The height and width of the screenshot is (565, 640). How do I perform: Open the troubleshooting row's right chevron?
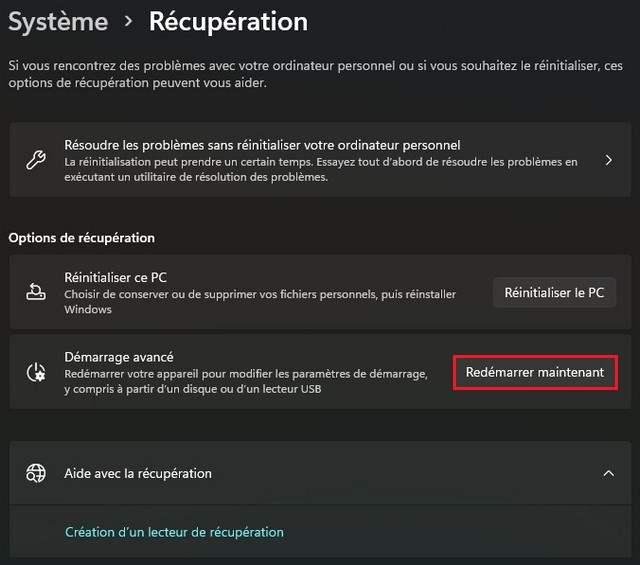(x=609, y=160)
